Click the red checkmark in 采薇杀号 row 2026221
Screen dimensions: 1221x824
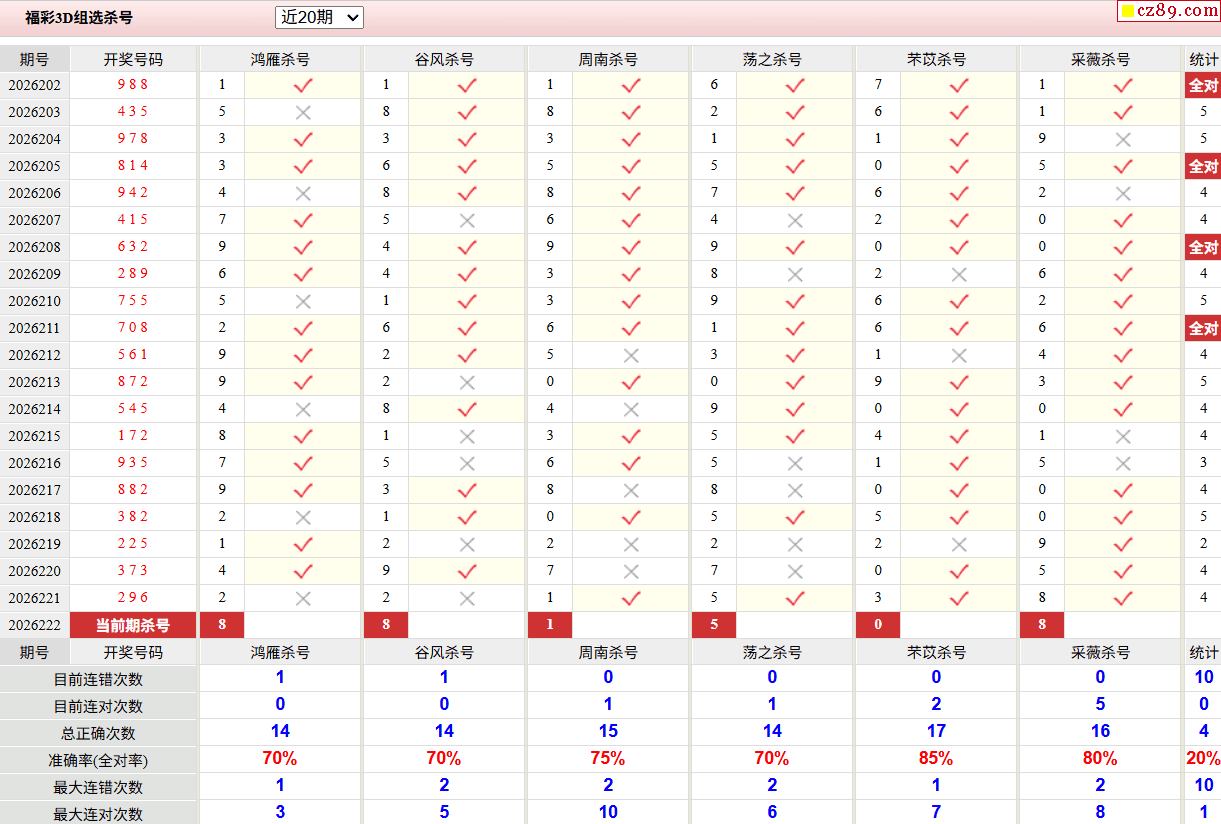(1123, 599)
